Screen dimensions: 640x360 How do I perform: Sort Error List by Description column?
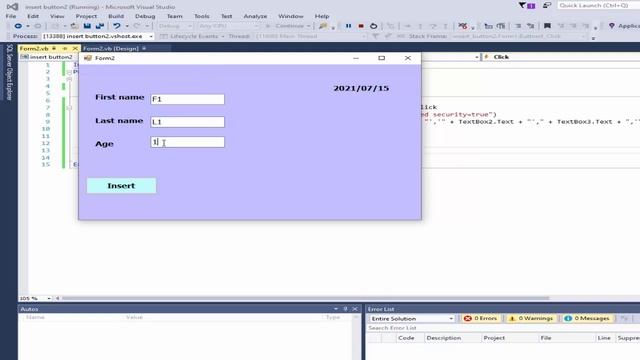pos(444,338)
